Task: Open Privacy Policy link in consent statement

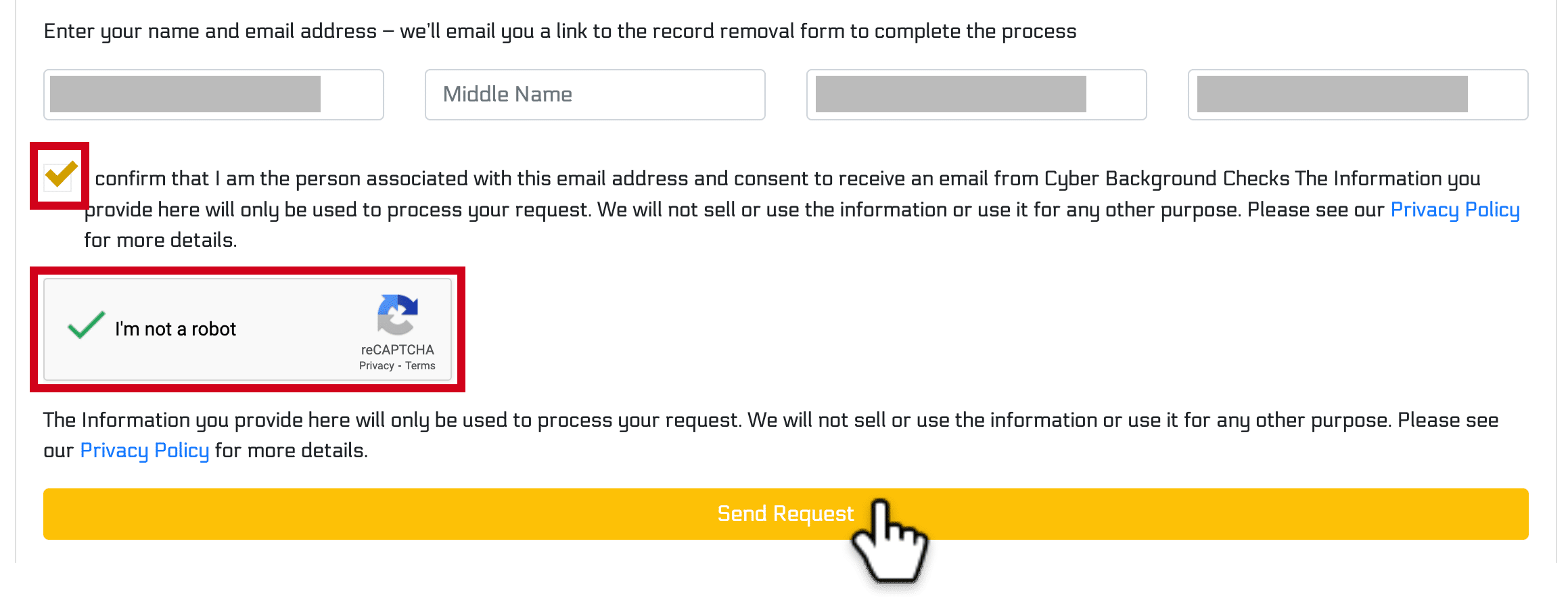Action: point(1455,210)
